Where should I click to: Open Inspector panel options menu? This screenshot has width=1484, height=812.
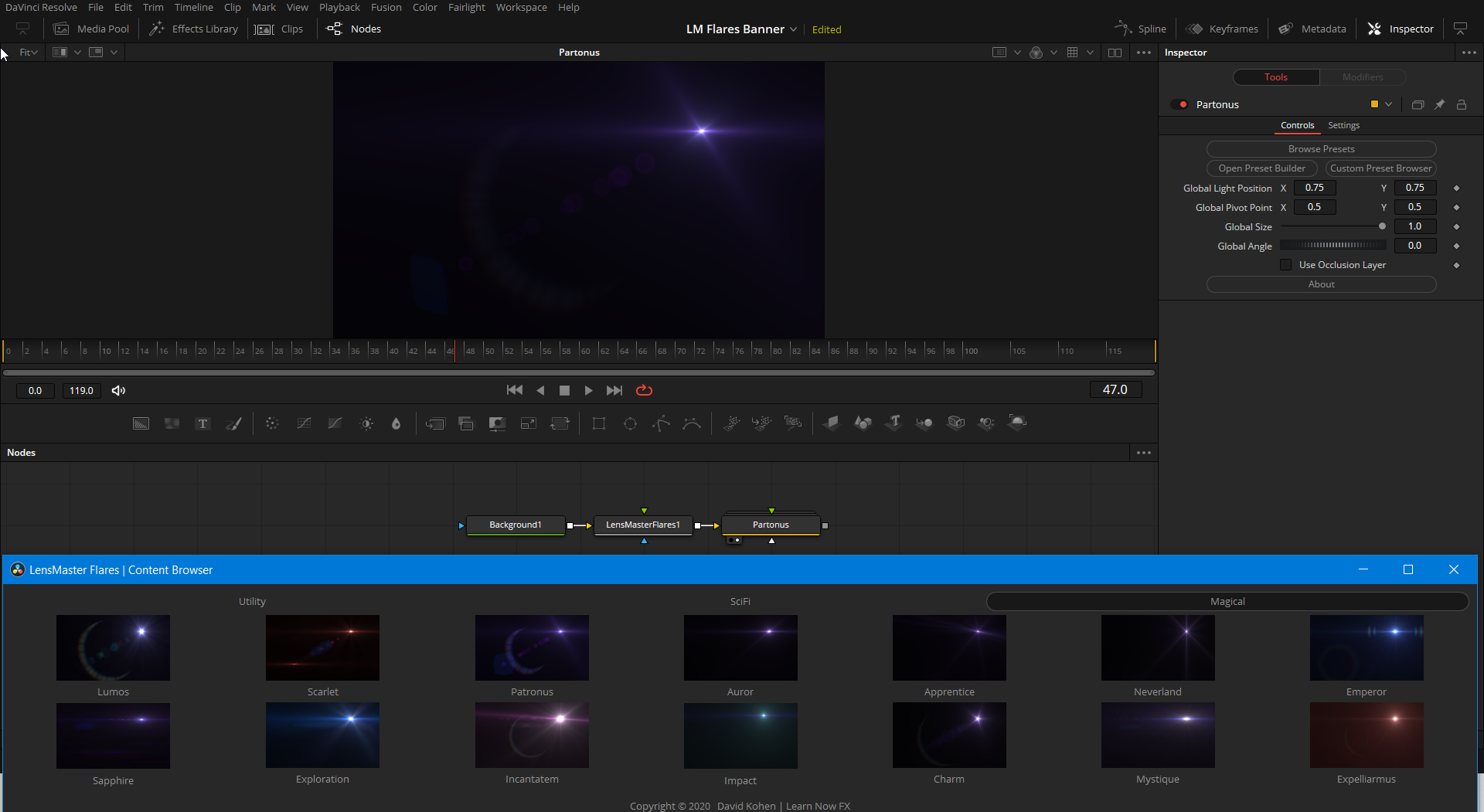1469,53
